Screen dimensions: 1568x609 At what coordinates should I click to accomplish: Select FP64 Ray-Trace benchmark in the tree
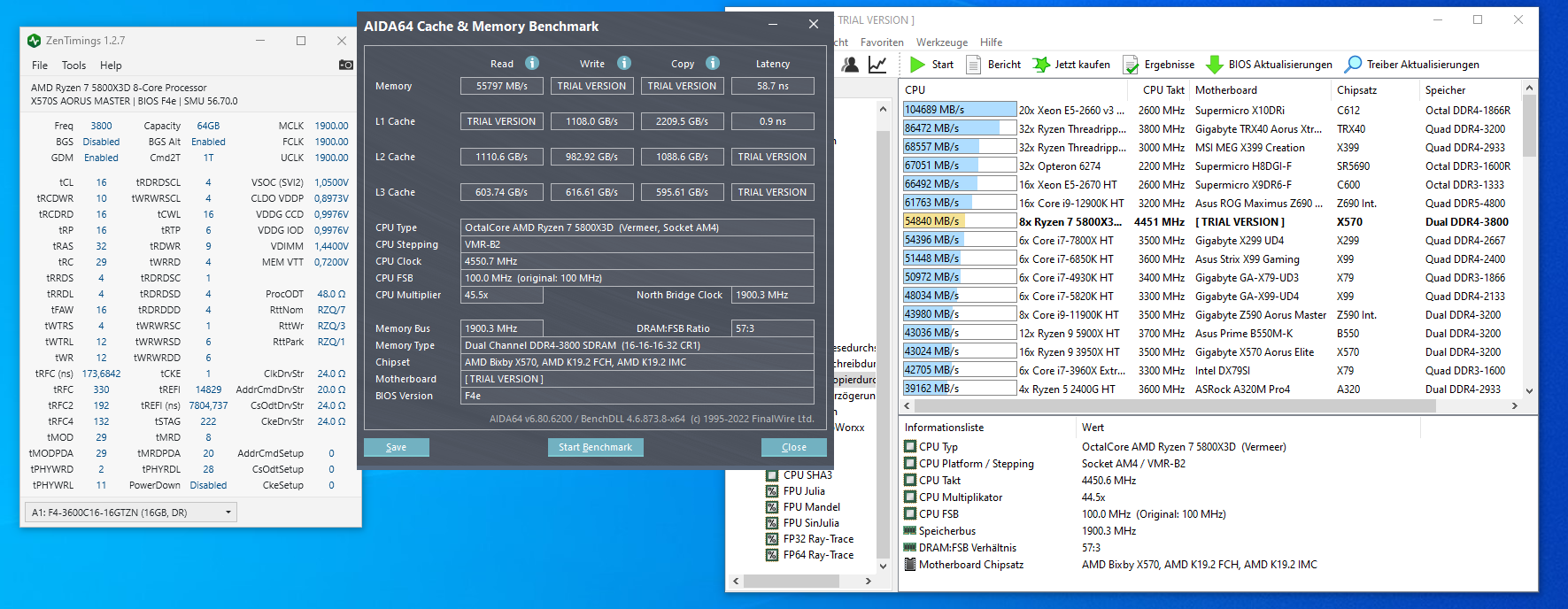tap(818, 555)
